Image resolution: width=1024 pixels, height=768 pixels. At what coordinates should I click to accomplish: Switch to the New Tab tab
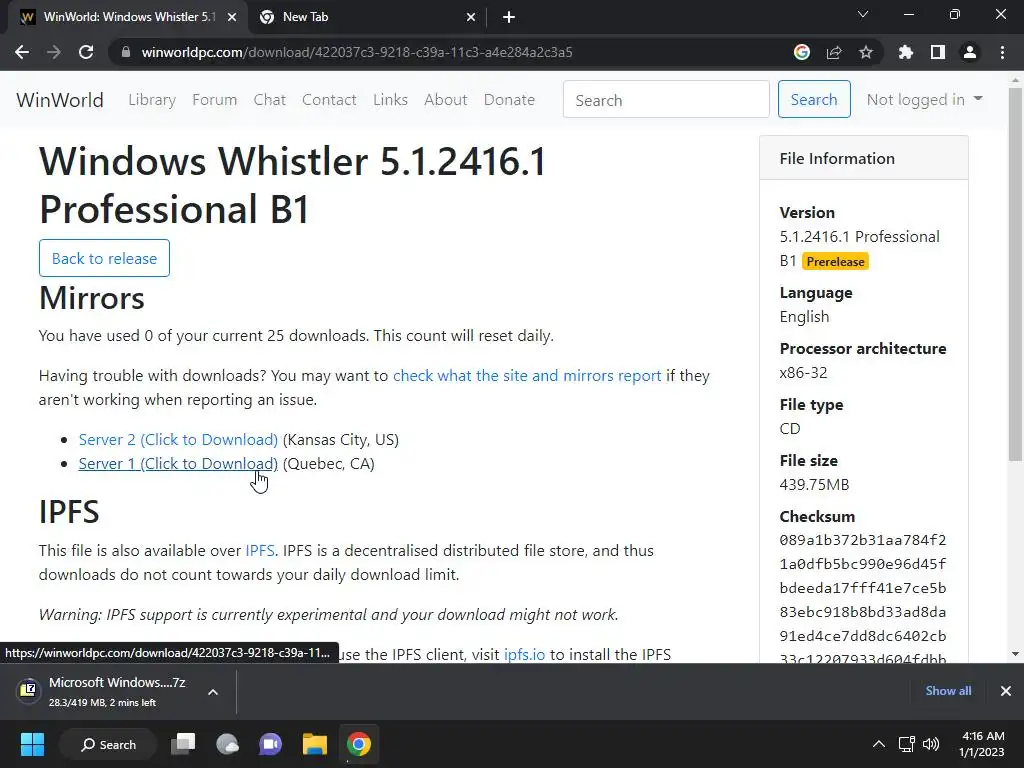(x=368, y=17)
